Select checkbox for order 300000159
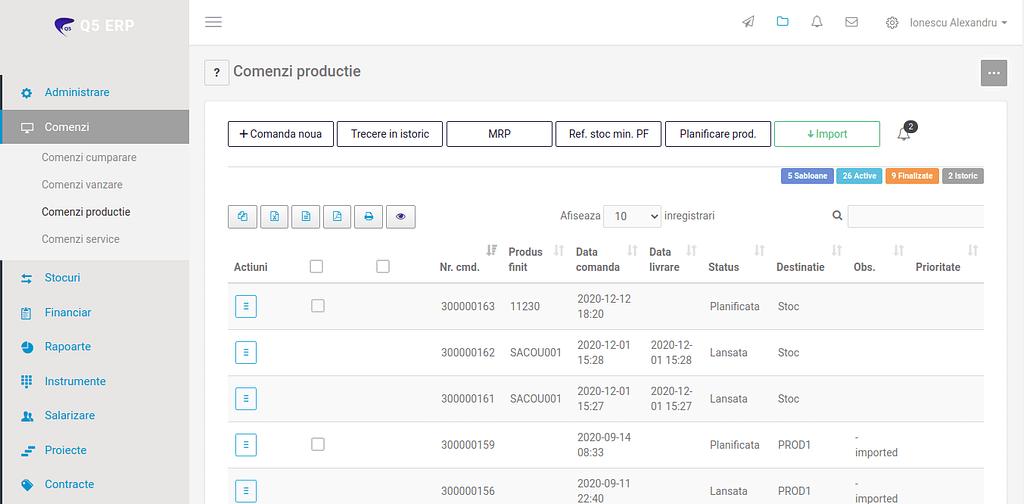This screenshot has height=504, width=1024. coord(317,444)
